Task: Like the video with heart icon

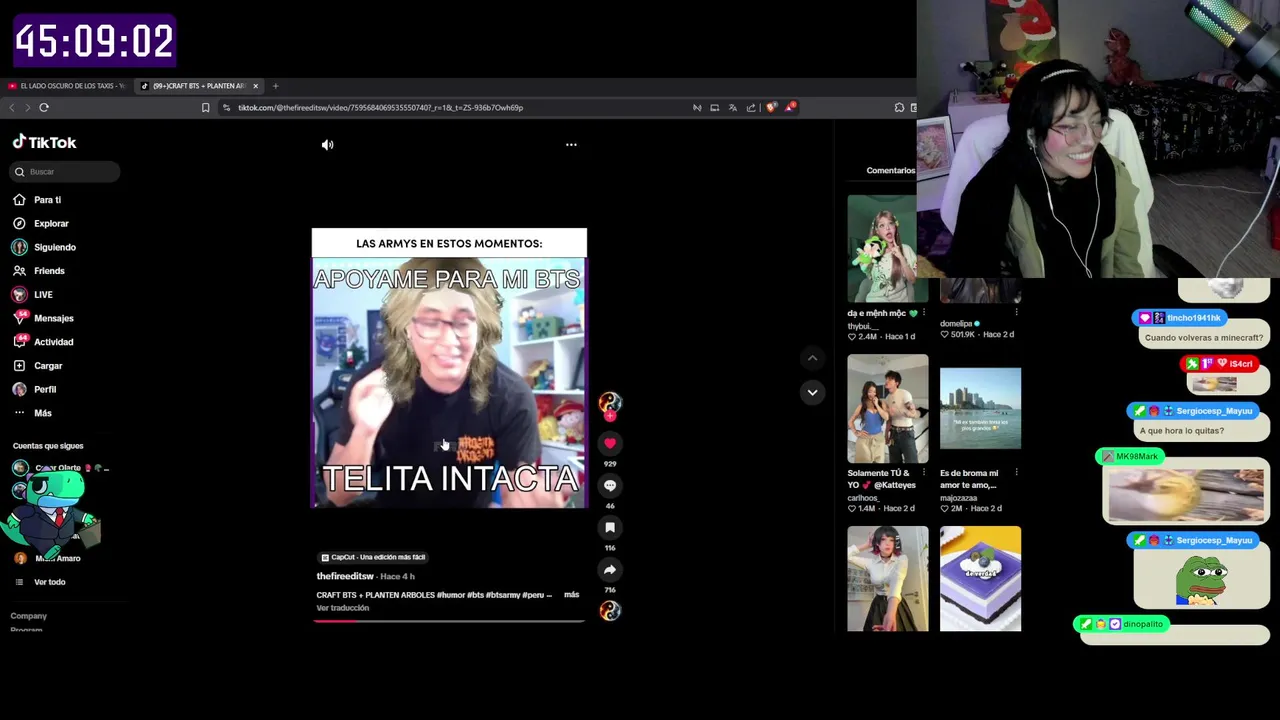Action: click(610, 443)
